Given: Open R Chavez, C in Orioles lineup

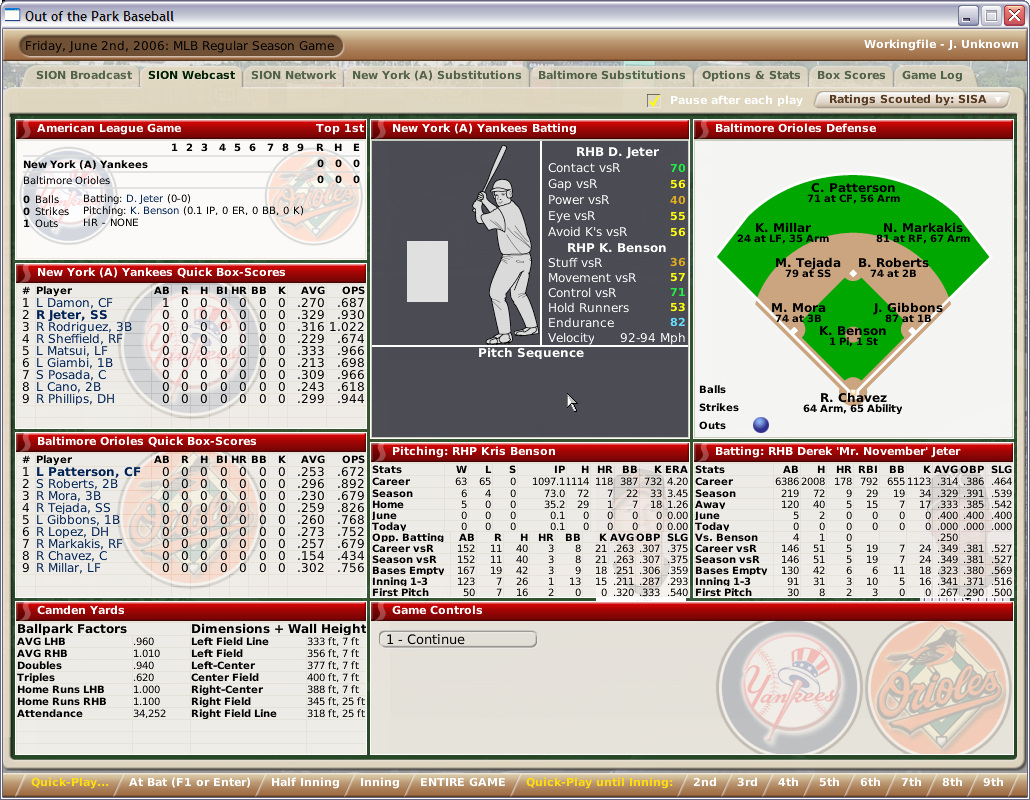Looking at the screenshot, I should [72, 556].
